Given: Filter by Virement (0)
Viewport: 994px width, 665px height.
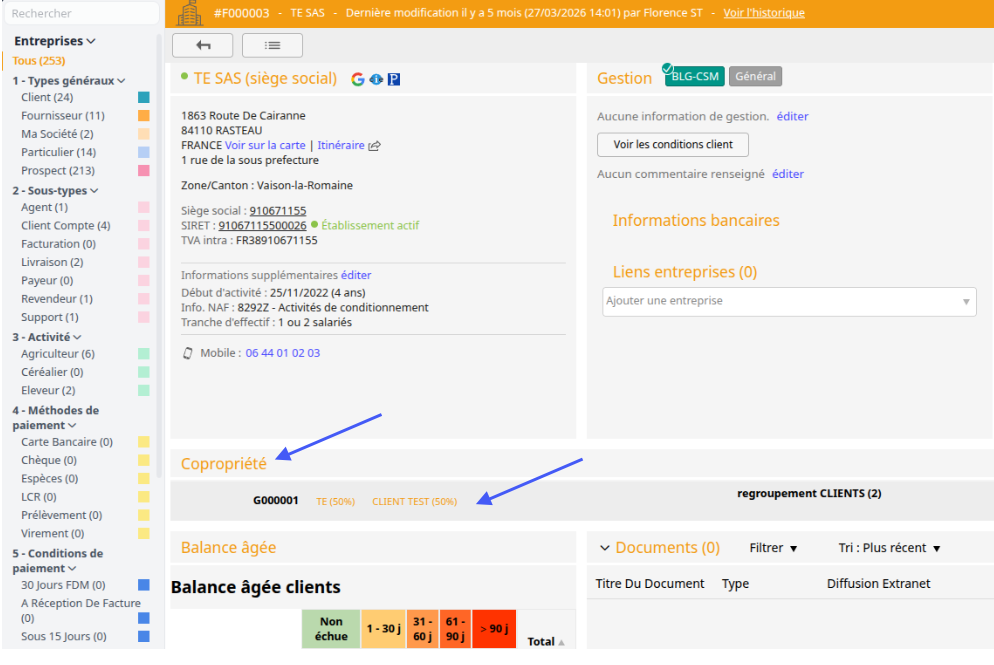Looking at the screenshot, I should [53, 534].
